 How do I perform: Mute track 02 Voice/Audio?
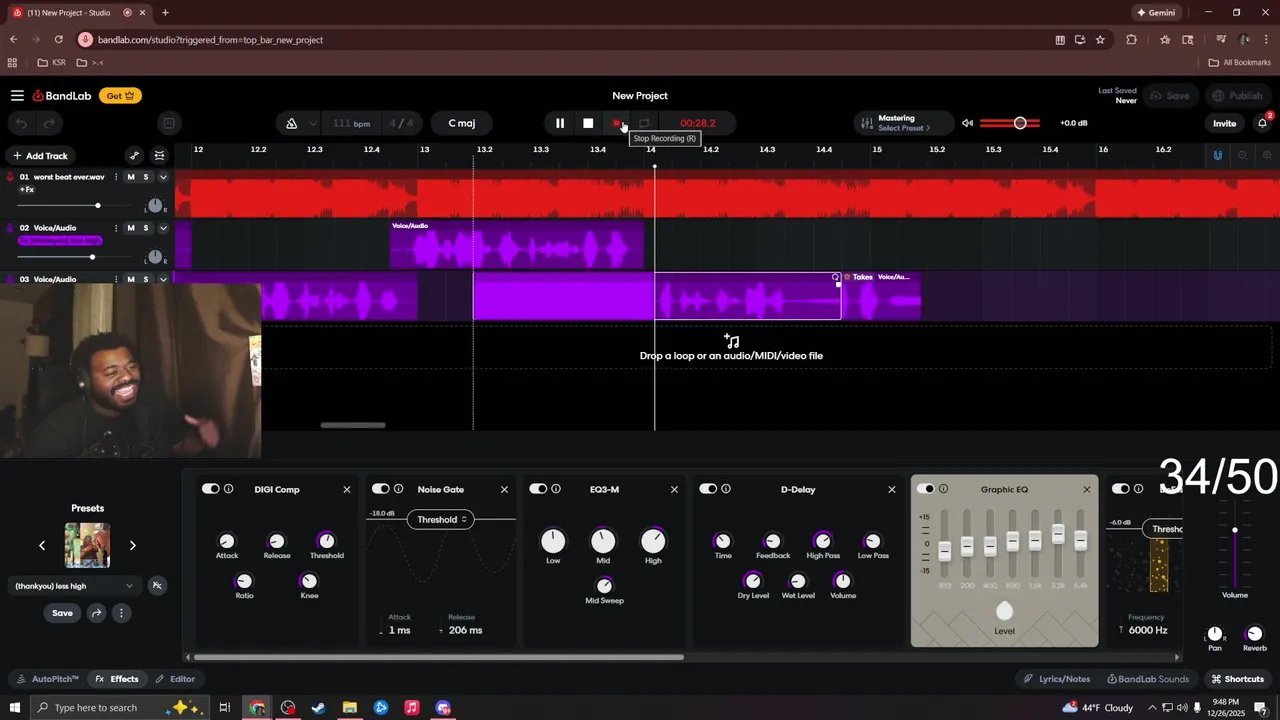[131, 228]
